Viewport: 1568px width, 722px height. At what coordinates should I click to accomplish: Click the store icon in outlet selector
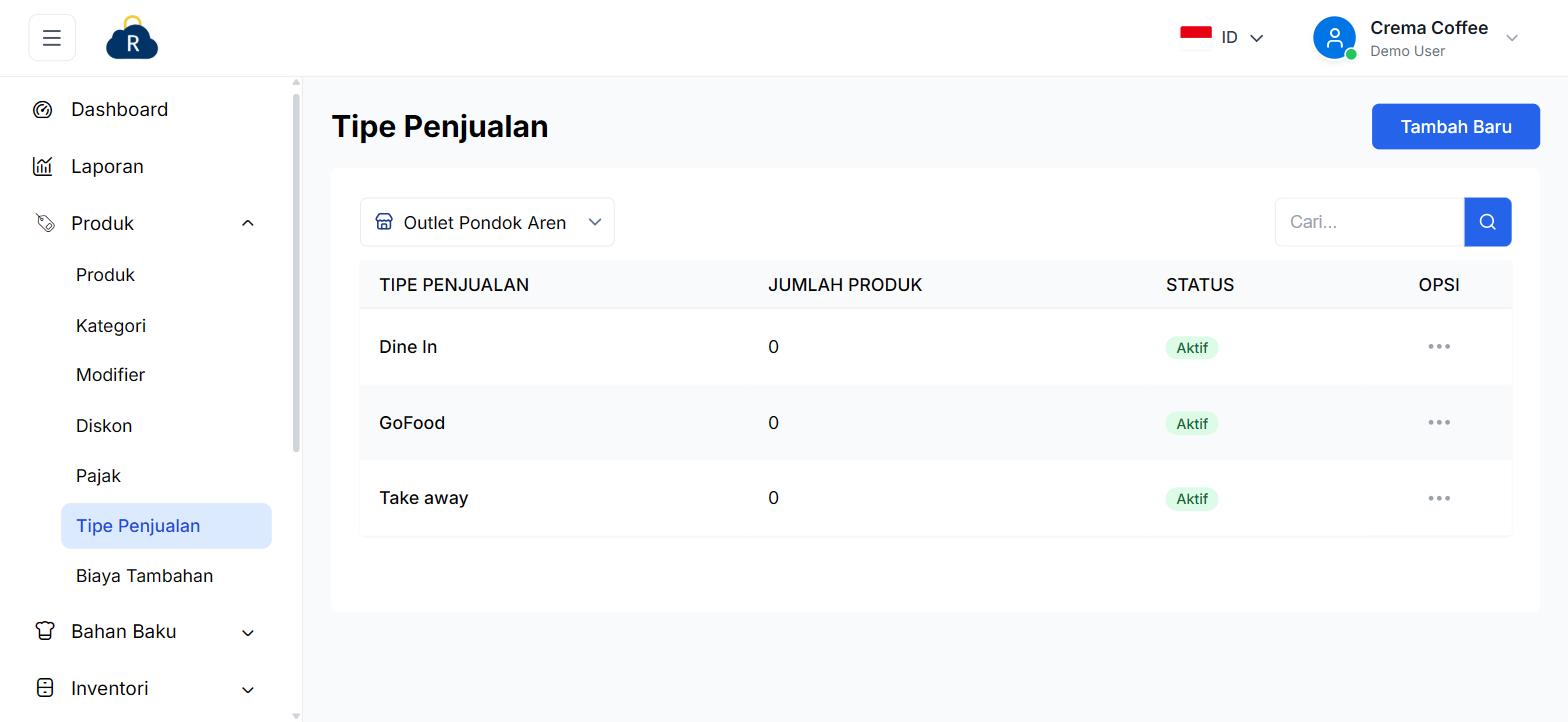click(384, 222)
